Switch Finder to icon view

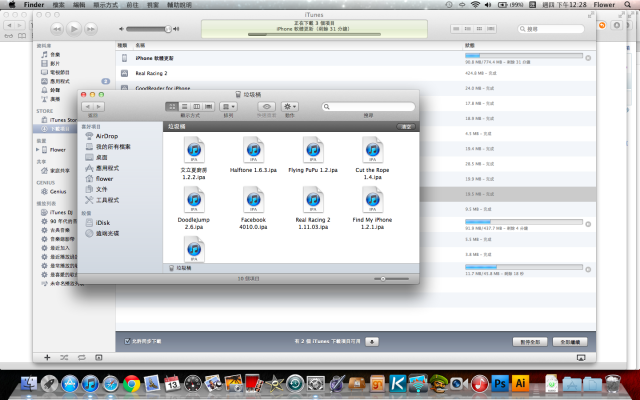click(172, 107)
